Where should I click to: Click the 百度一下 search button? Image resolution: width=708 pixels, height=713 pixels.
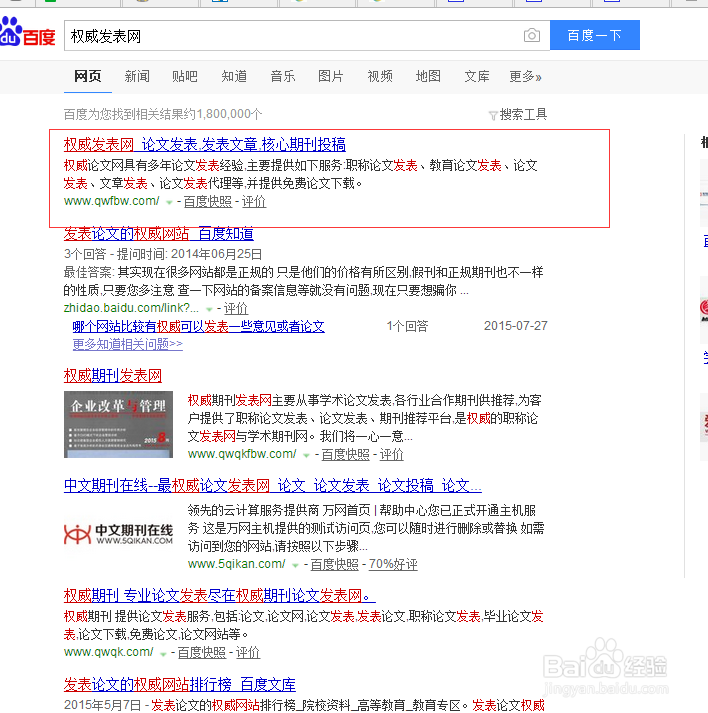[594, 35]
